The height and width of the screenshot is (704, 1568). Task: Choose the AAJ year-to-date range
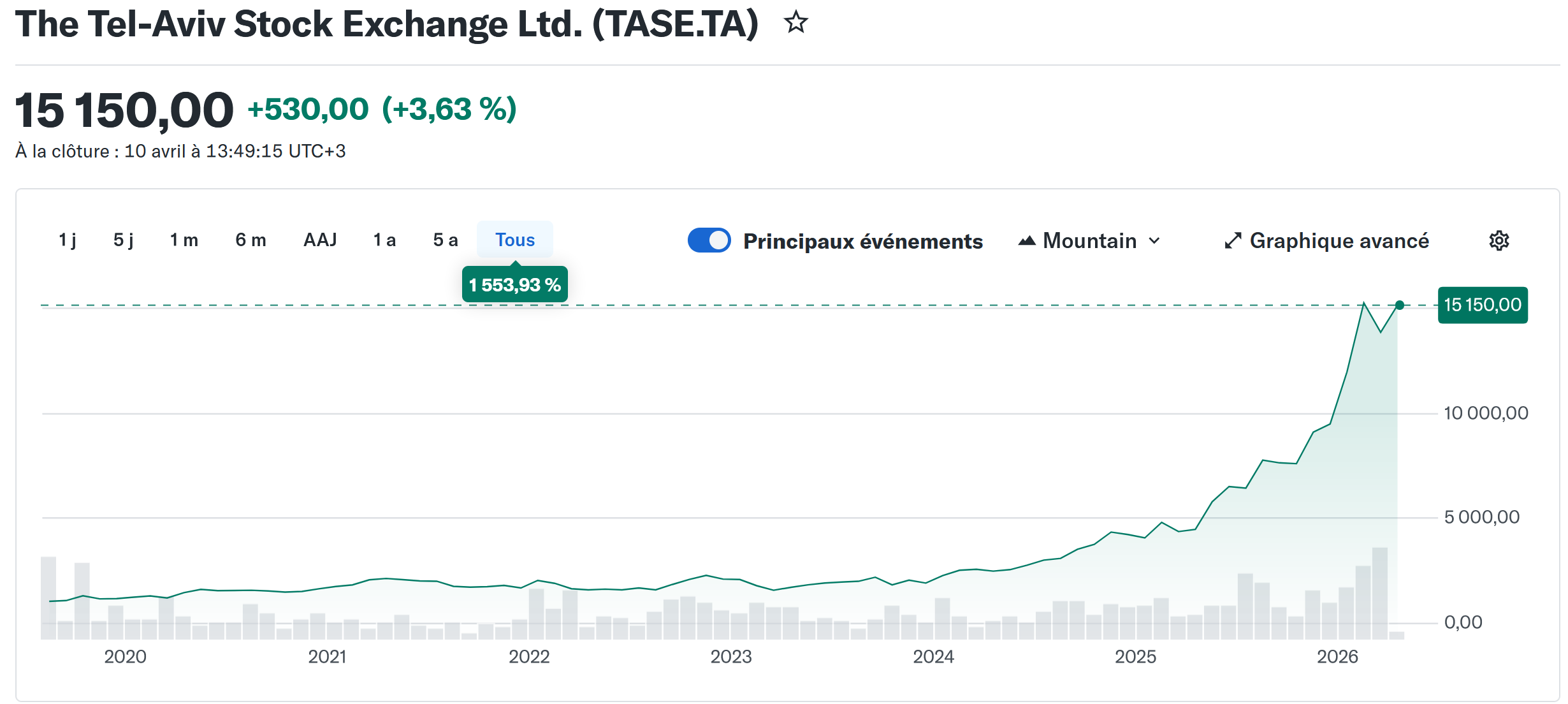pyautogui.click(x=320, y=240)
